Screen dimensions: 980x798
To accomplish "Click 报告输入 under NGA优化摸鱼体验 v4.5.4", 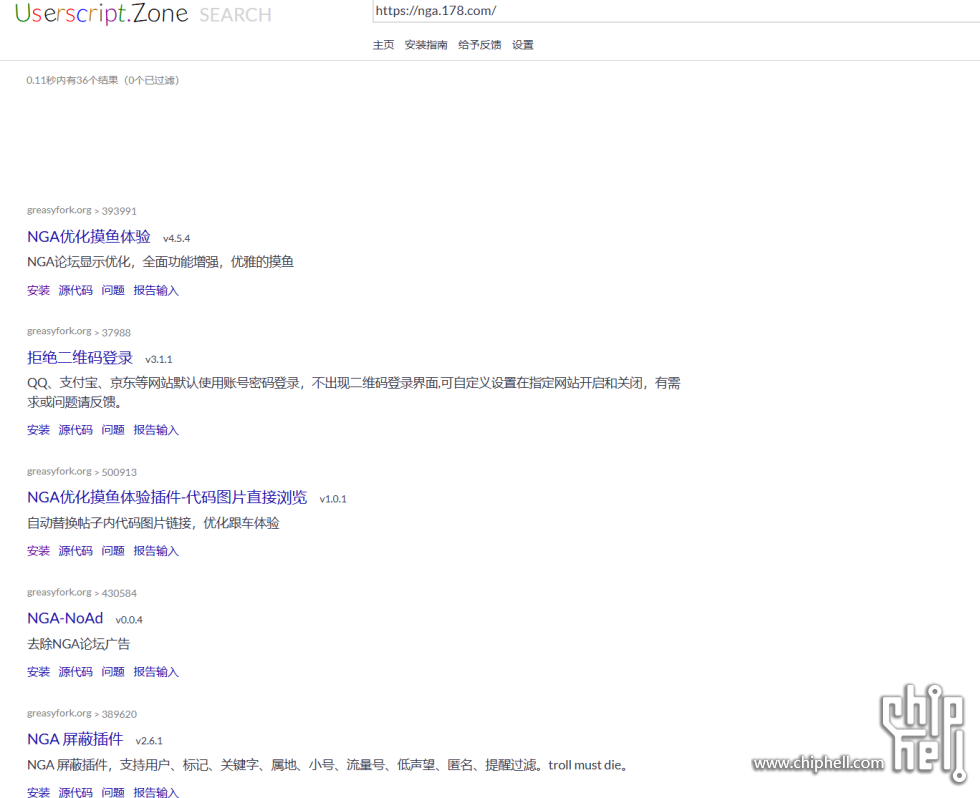I will point(156,291).
